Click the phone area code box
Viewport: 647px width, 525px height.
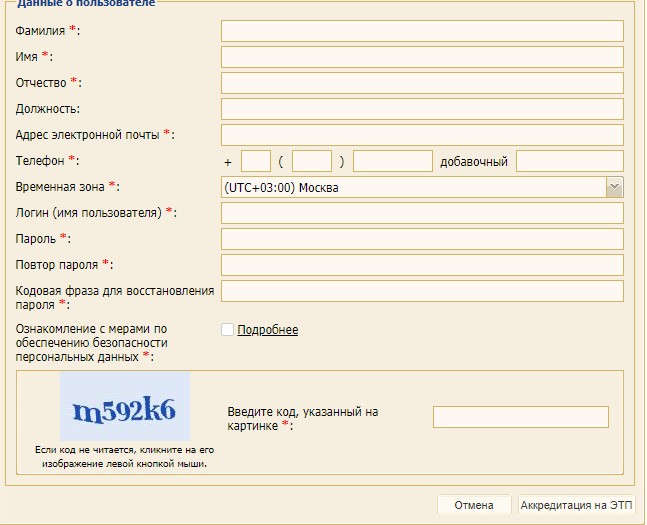(312, 161)
